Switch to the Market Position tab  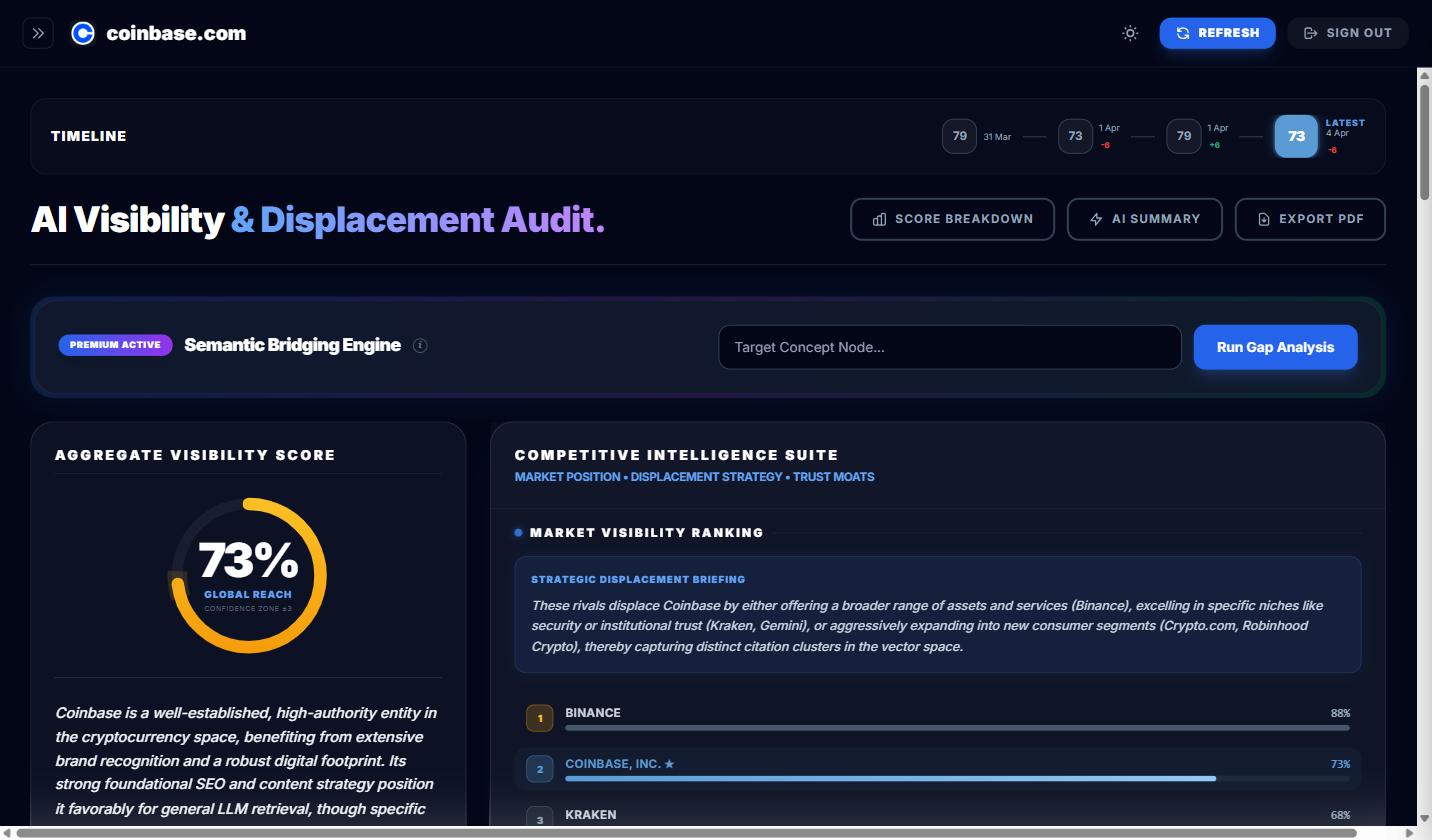[567, 477]
